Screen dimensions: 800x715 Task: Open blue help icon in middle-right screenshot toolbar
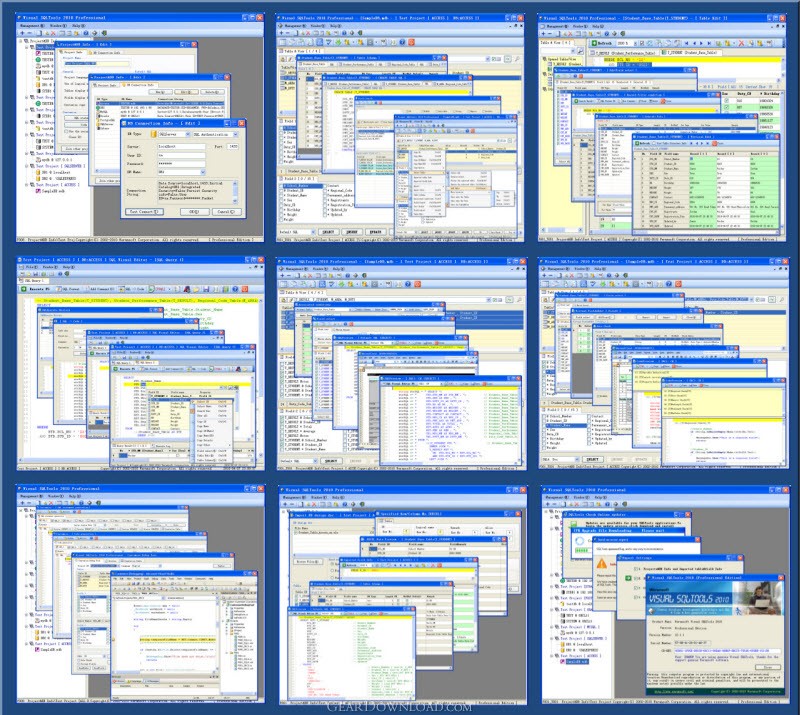669,284
